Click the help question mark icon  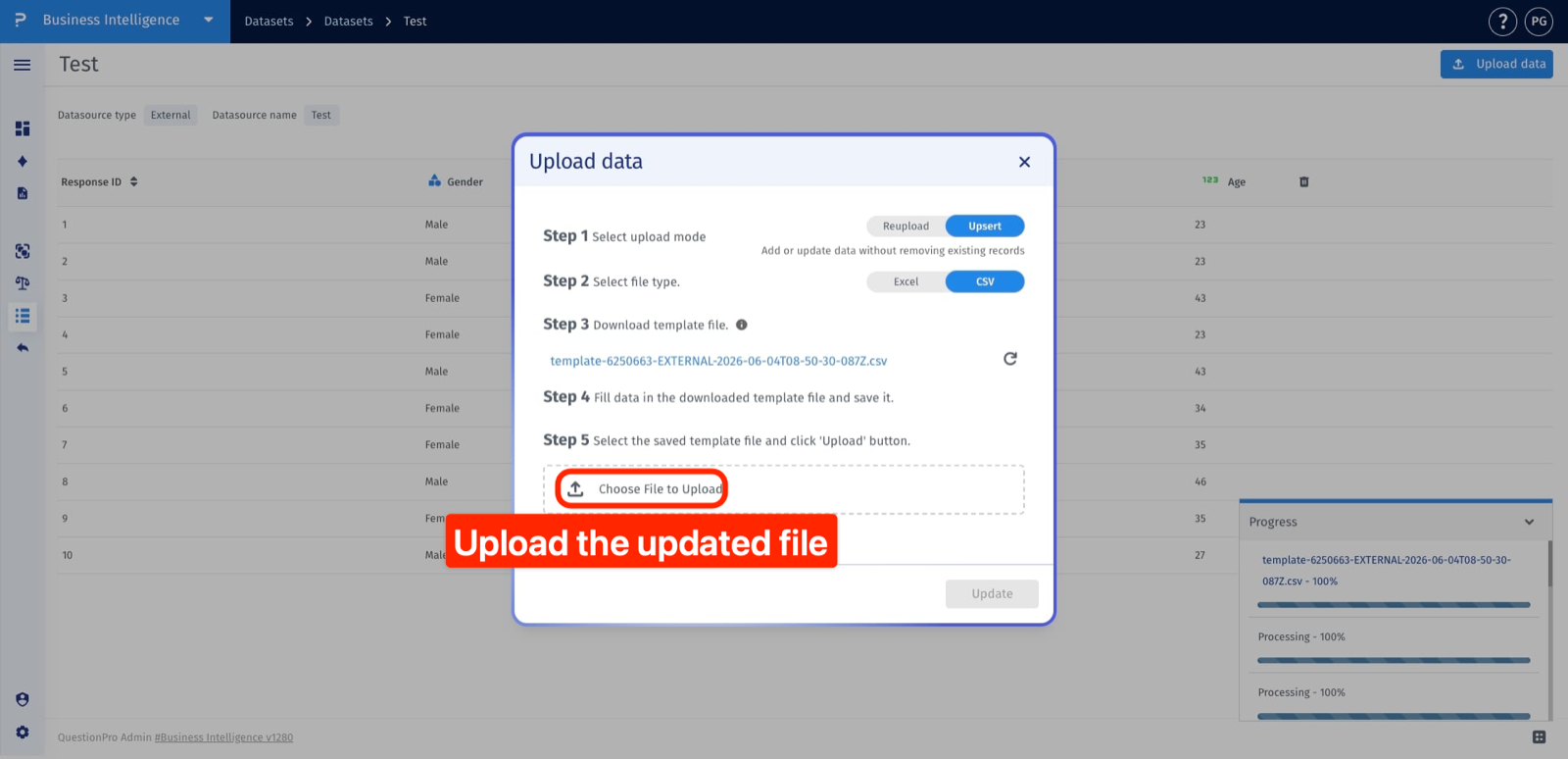coord(1502,21)
